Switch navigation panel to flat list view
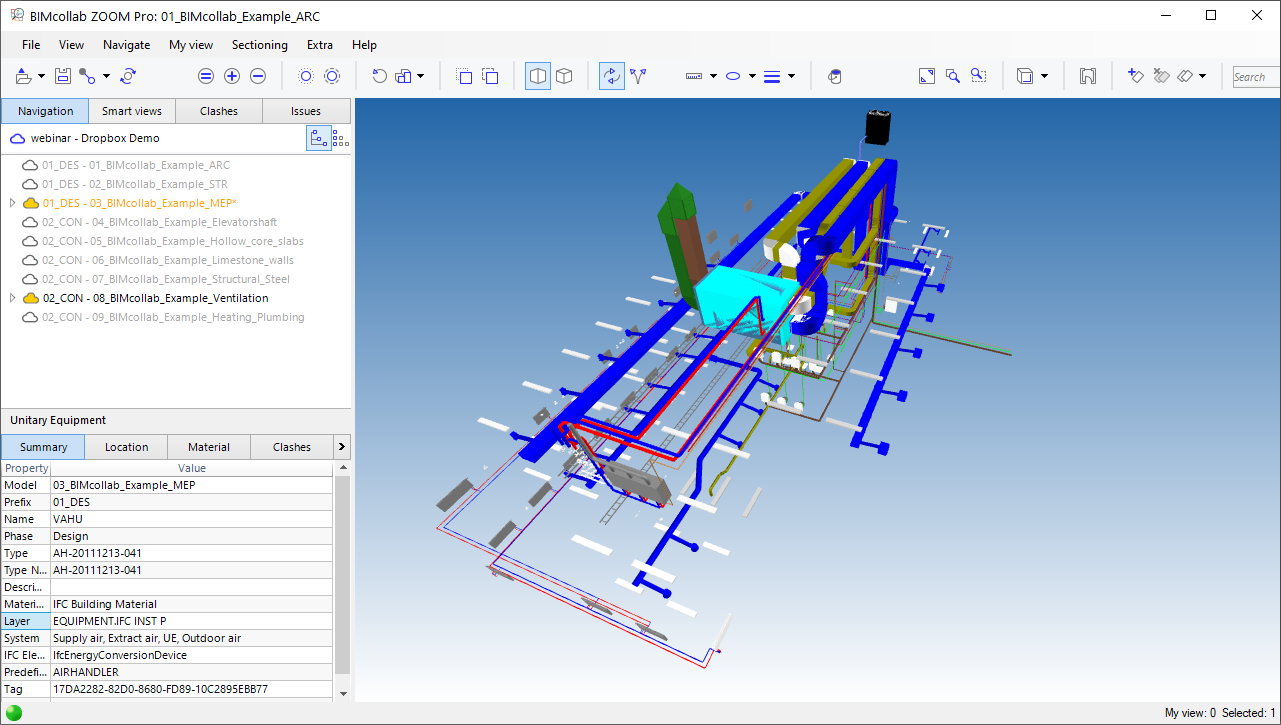The image size is (1281, 725). click(x=341, y=139)
